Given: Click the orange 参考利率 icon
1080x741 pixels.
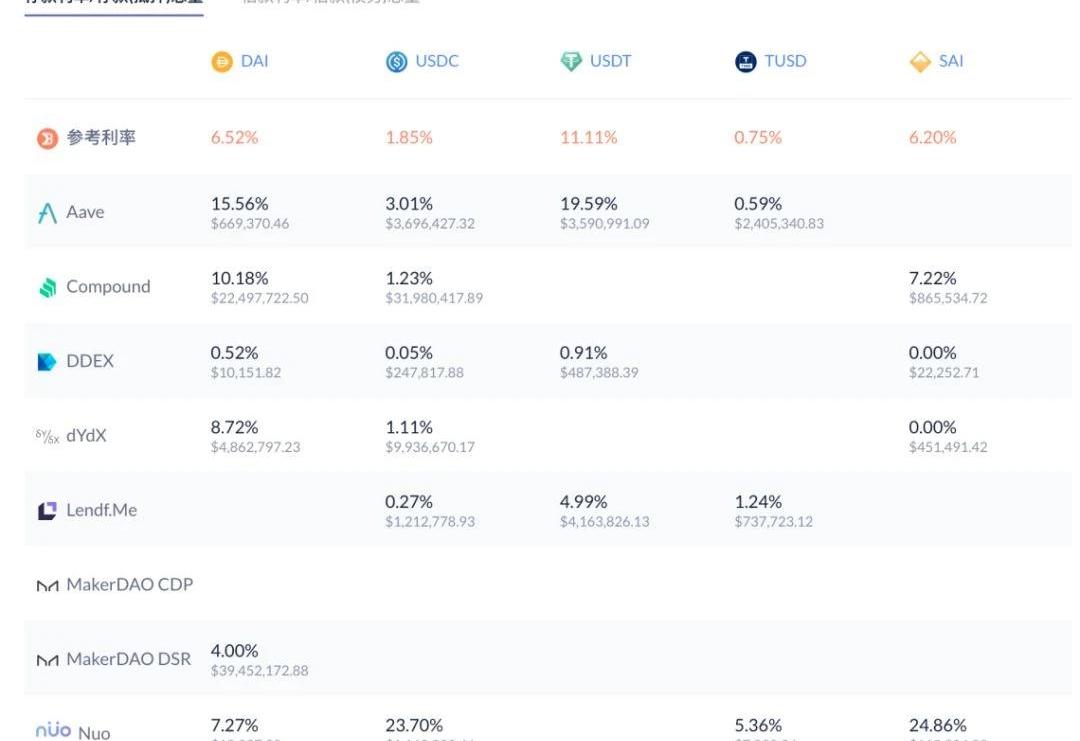Looking at the screenshot, I should pyautogui.click(x=47, y=139).
